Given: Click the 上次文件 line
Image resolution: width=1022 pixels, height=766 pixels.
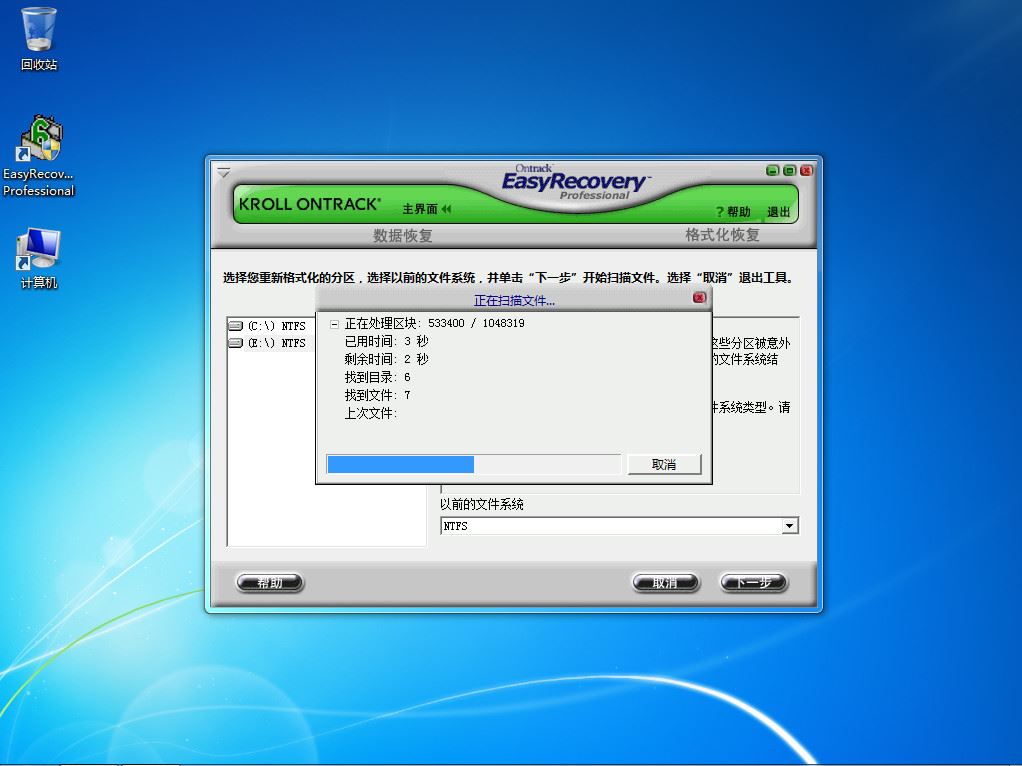Looking at the screenshot, I should click(x=370, y=413).
